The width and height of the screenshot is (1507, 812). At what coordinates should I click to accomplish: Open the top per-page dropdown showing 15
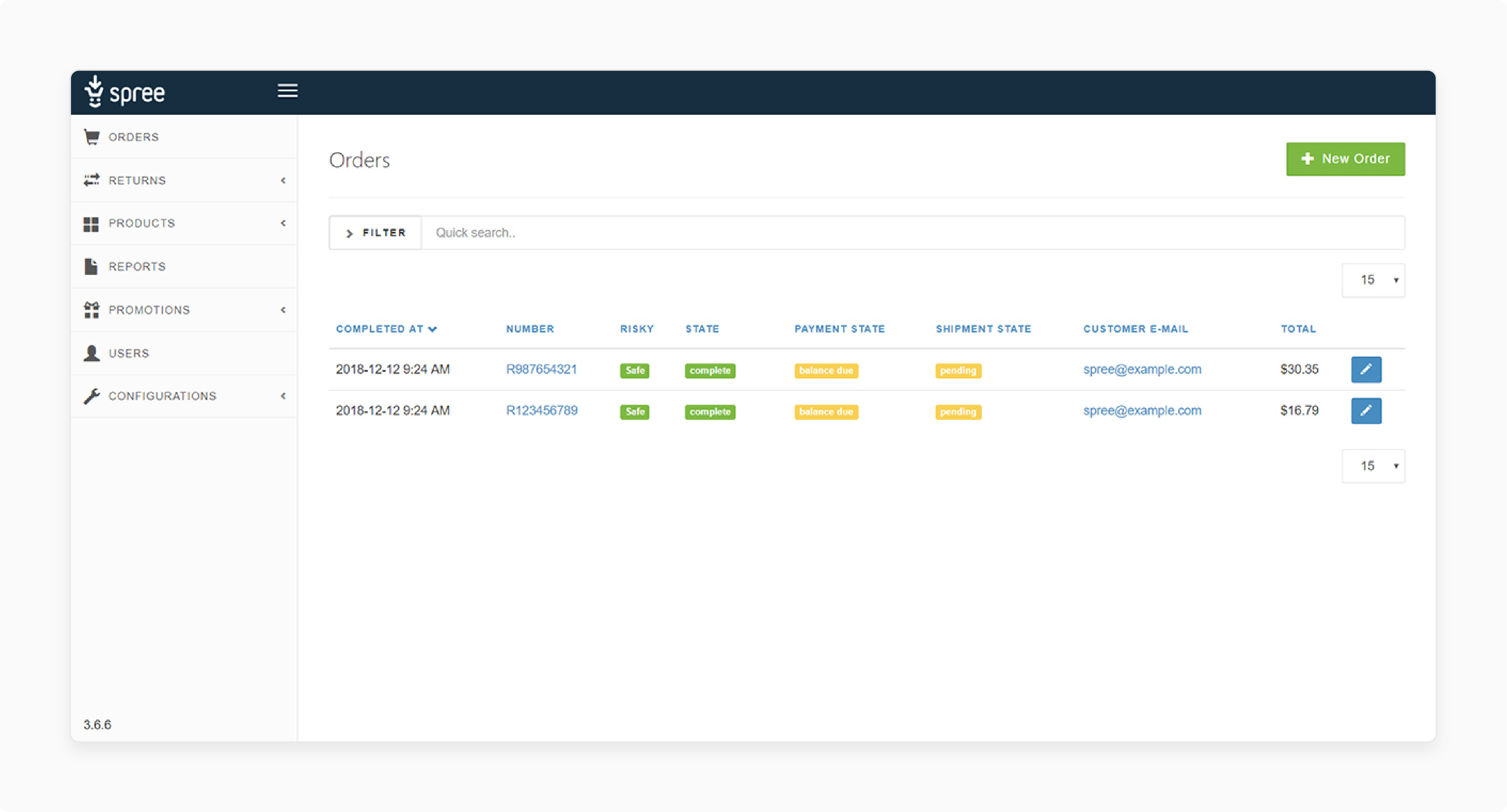click(1373, 280)
